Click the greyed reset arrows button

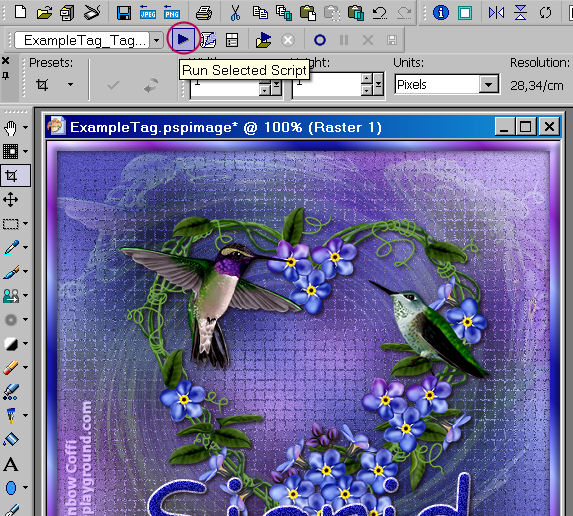[x=151, y=86]
